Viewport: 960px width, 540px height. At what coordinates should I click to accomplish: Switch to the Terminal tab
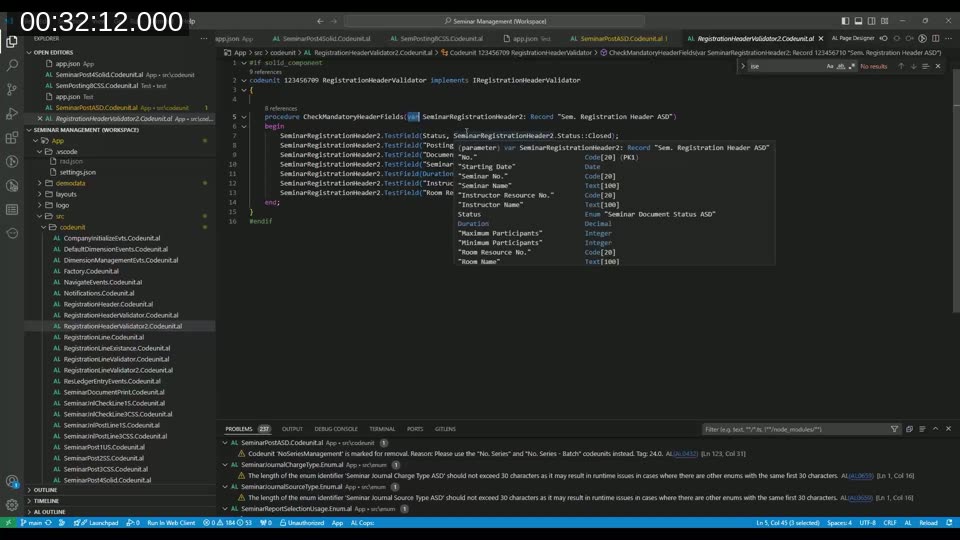(x=382, y=429)
